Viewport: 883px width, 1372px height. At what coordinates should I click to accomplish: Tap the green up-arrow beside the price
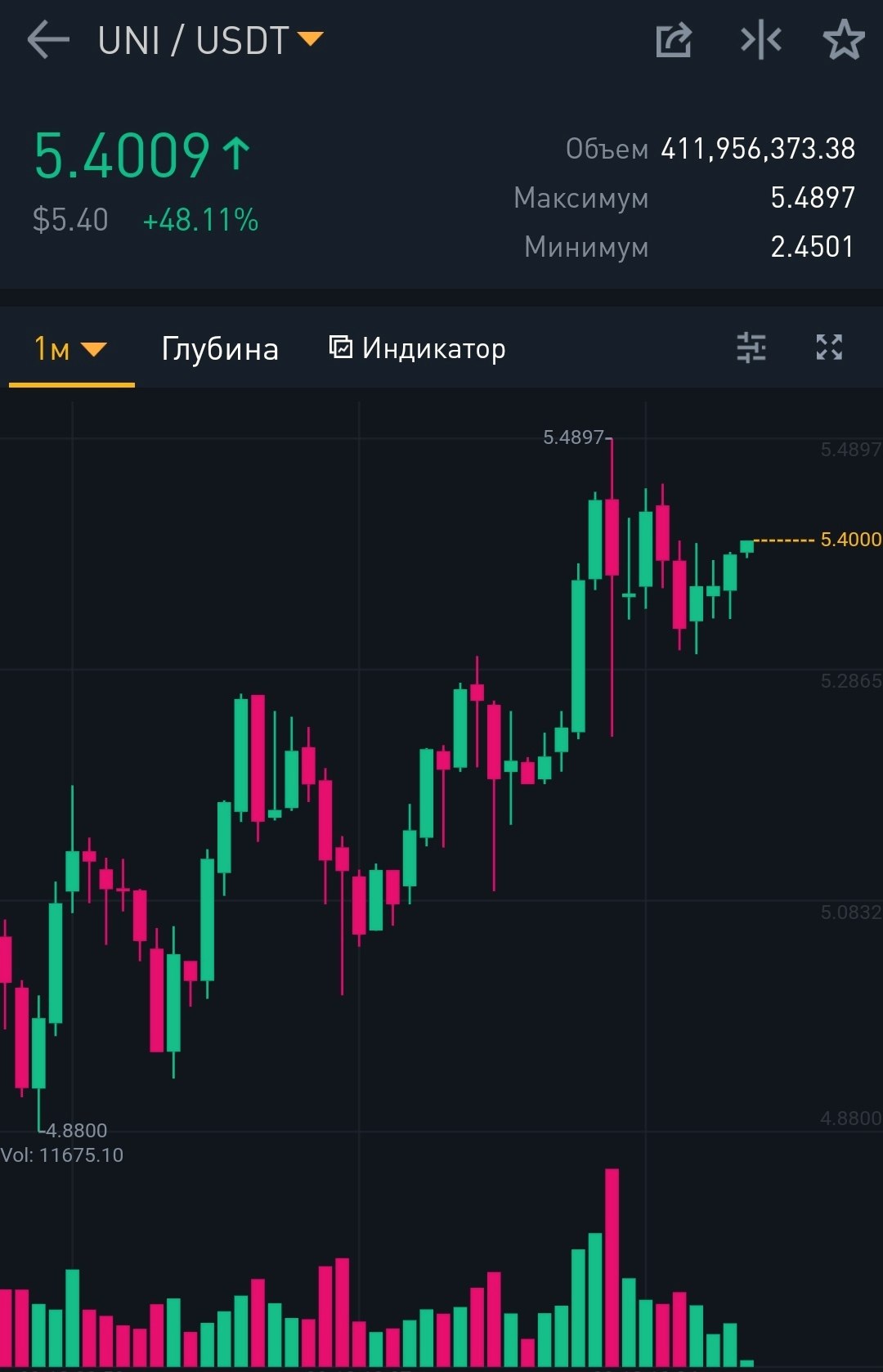(236, 154)
